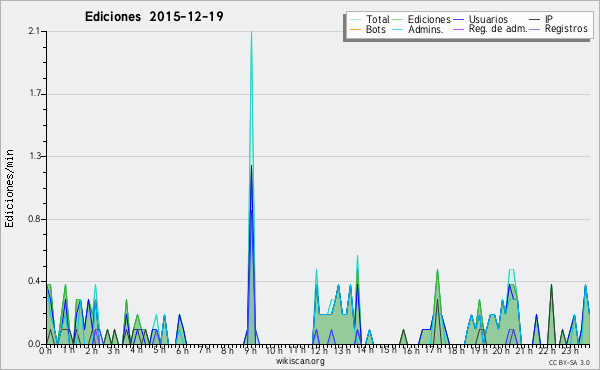The width and height of the screenshot is (600, 370).
Task: Click the y-axis value 0.0
Action: pyautogui.click(x=34, y=344)
